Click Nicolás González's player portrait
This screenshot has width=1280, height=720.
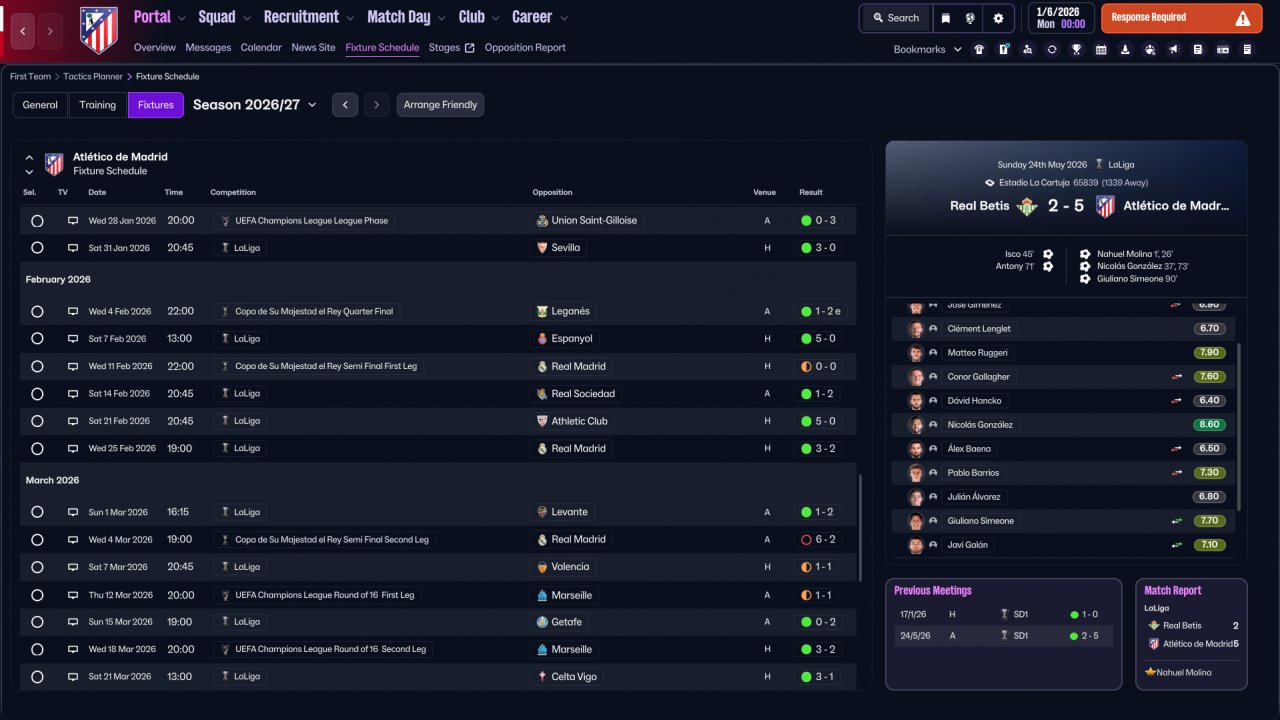click(x=915, y=425)
